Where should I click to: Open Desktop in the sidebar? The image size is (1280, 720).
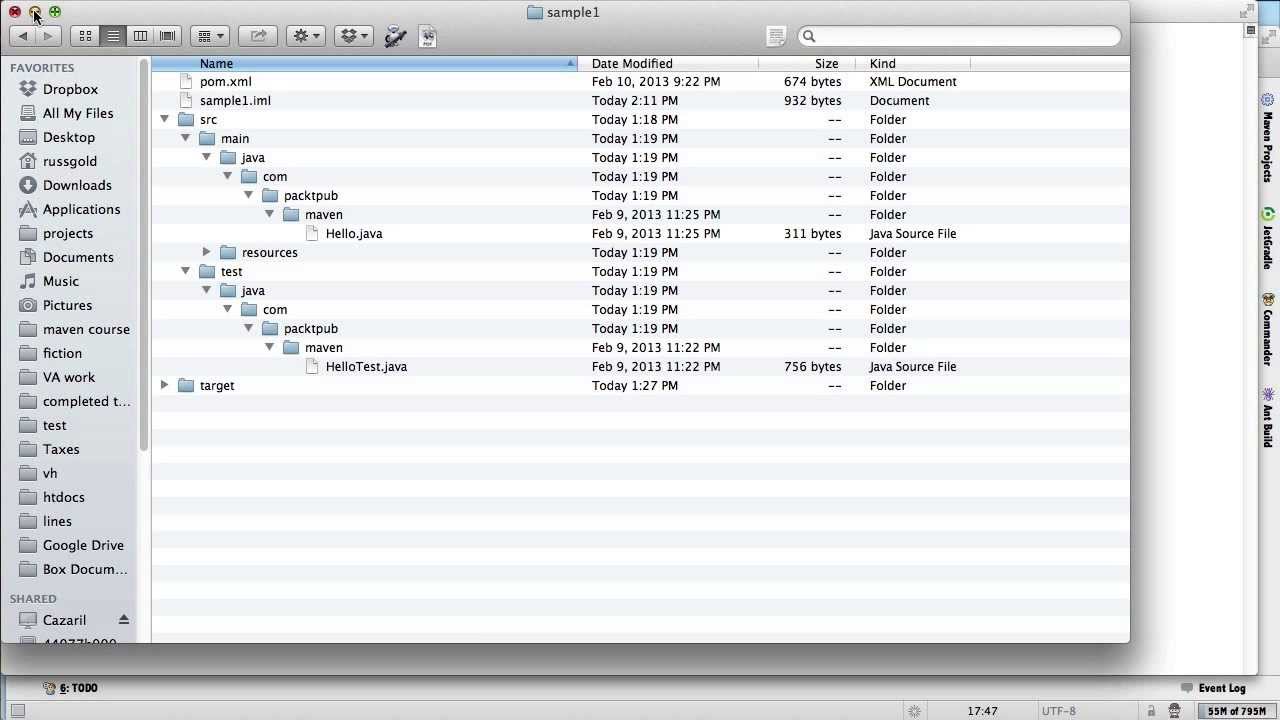[69, 137]
